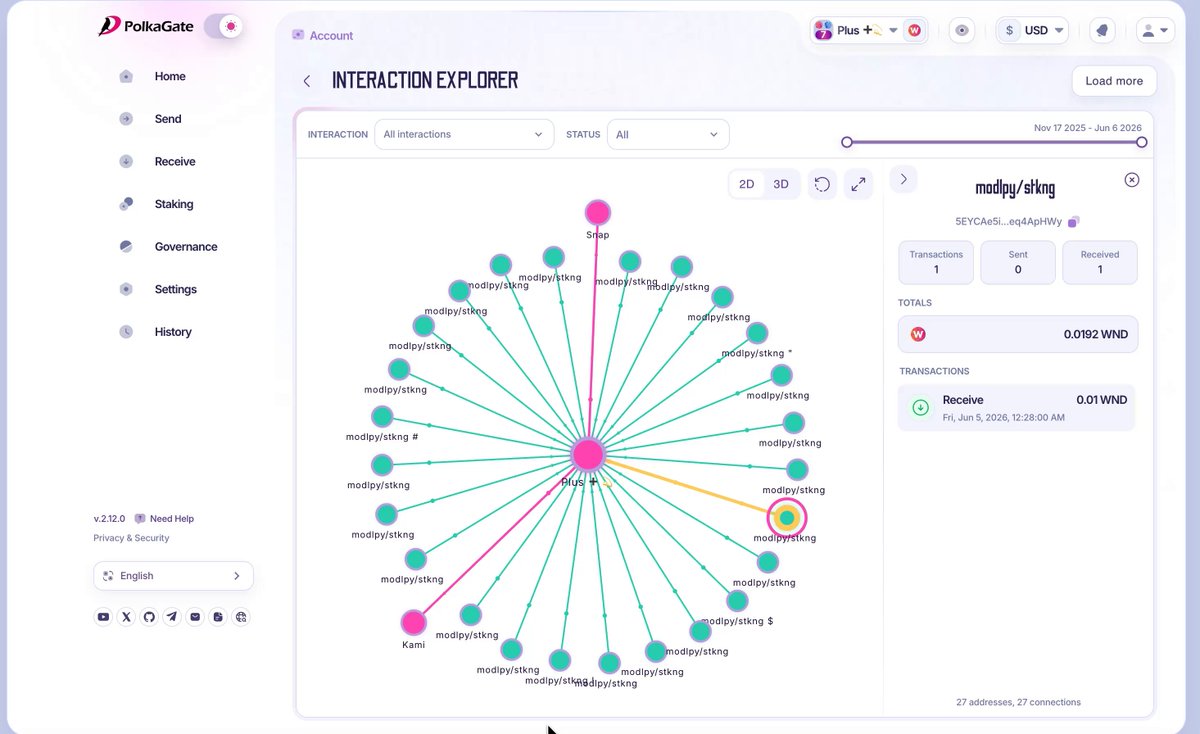Click the Transactions count card
This screenshot has width=1200, height=734.
(x=935, y=262)
